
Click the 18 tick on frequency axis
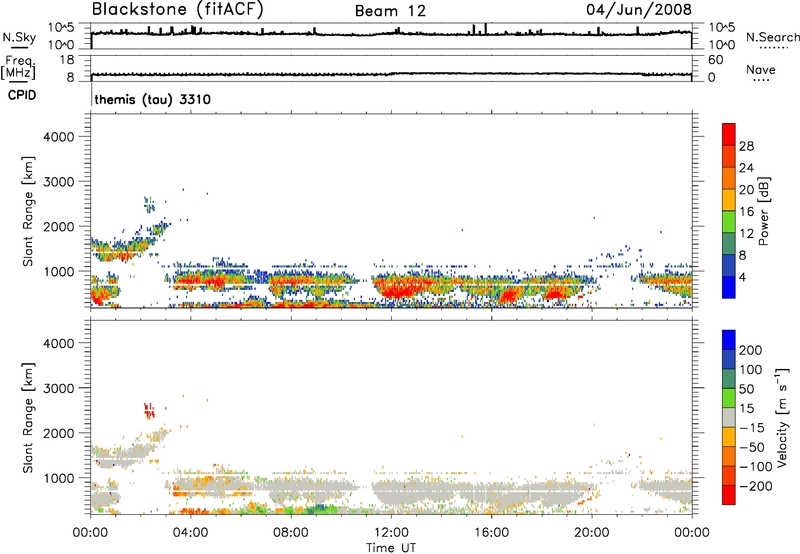tap(67, 60)
